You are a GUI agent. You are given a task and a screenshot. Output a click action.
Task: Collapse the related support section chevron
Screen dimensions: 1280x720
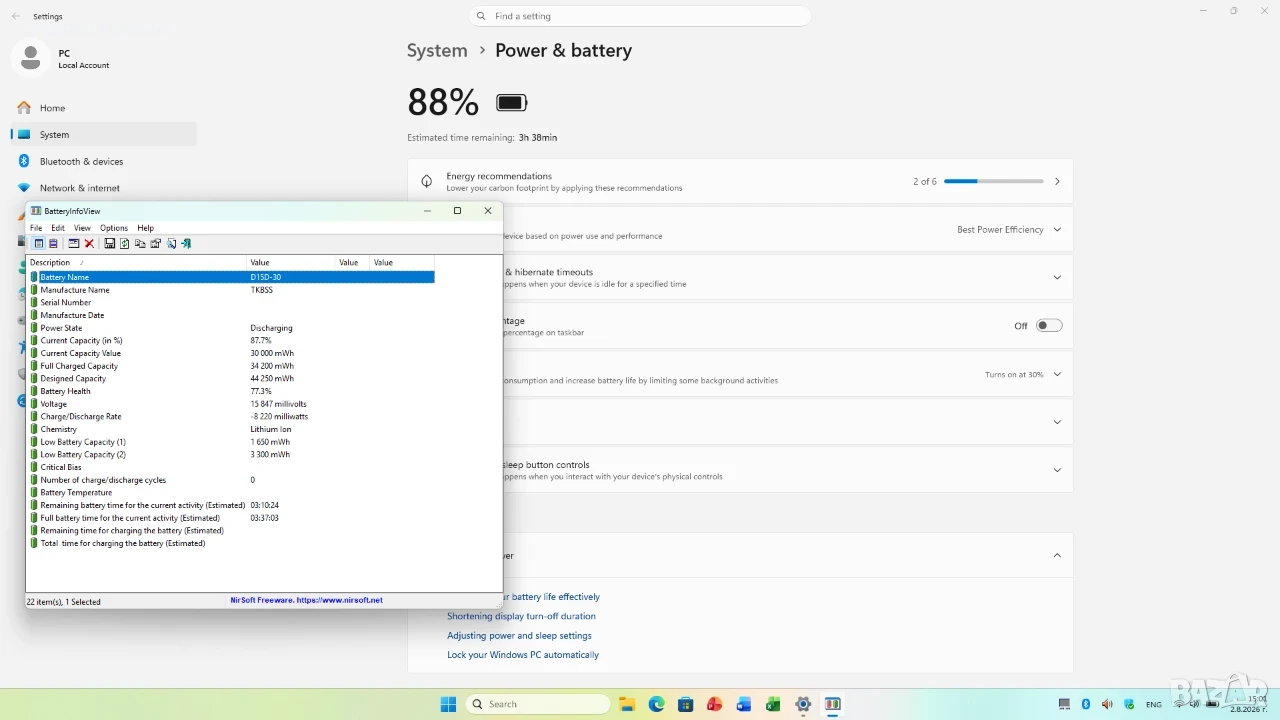pos(1057,555)
